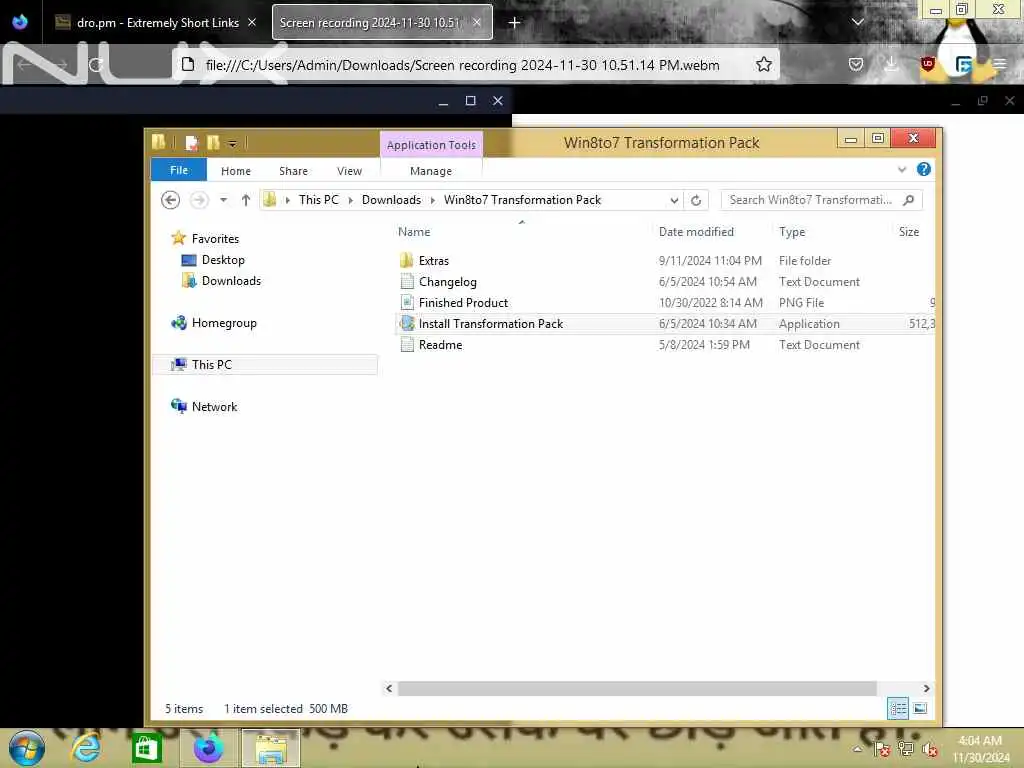Open recent locations dropdown arrow
This screenshot has height=768, width=1024.
pos(223,200)
